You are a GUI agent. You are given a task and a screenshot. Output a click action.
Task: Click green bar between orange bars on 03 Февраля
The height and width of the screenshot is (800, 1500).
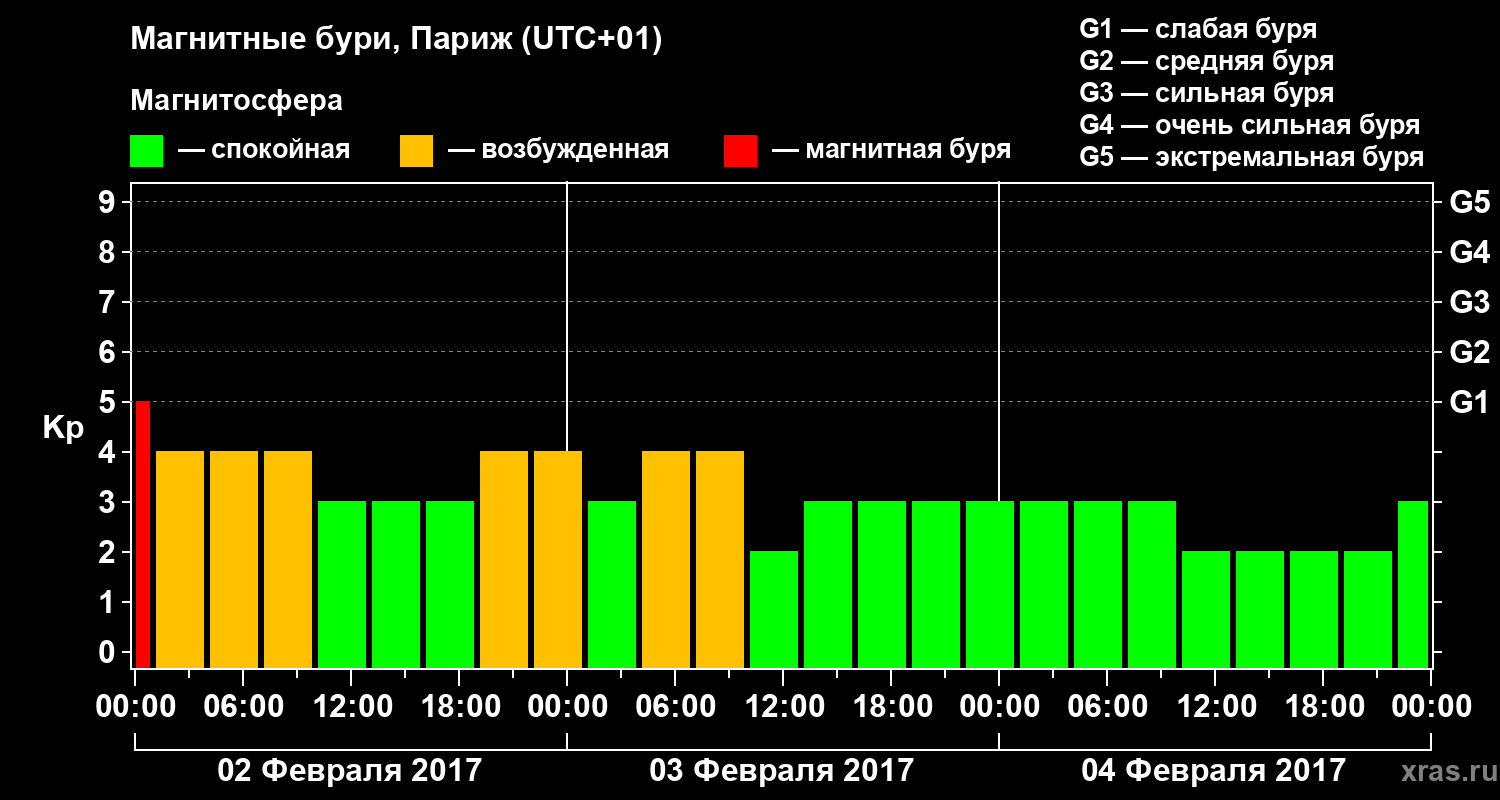coord(612,584)
